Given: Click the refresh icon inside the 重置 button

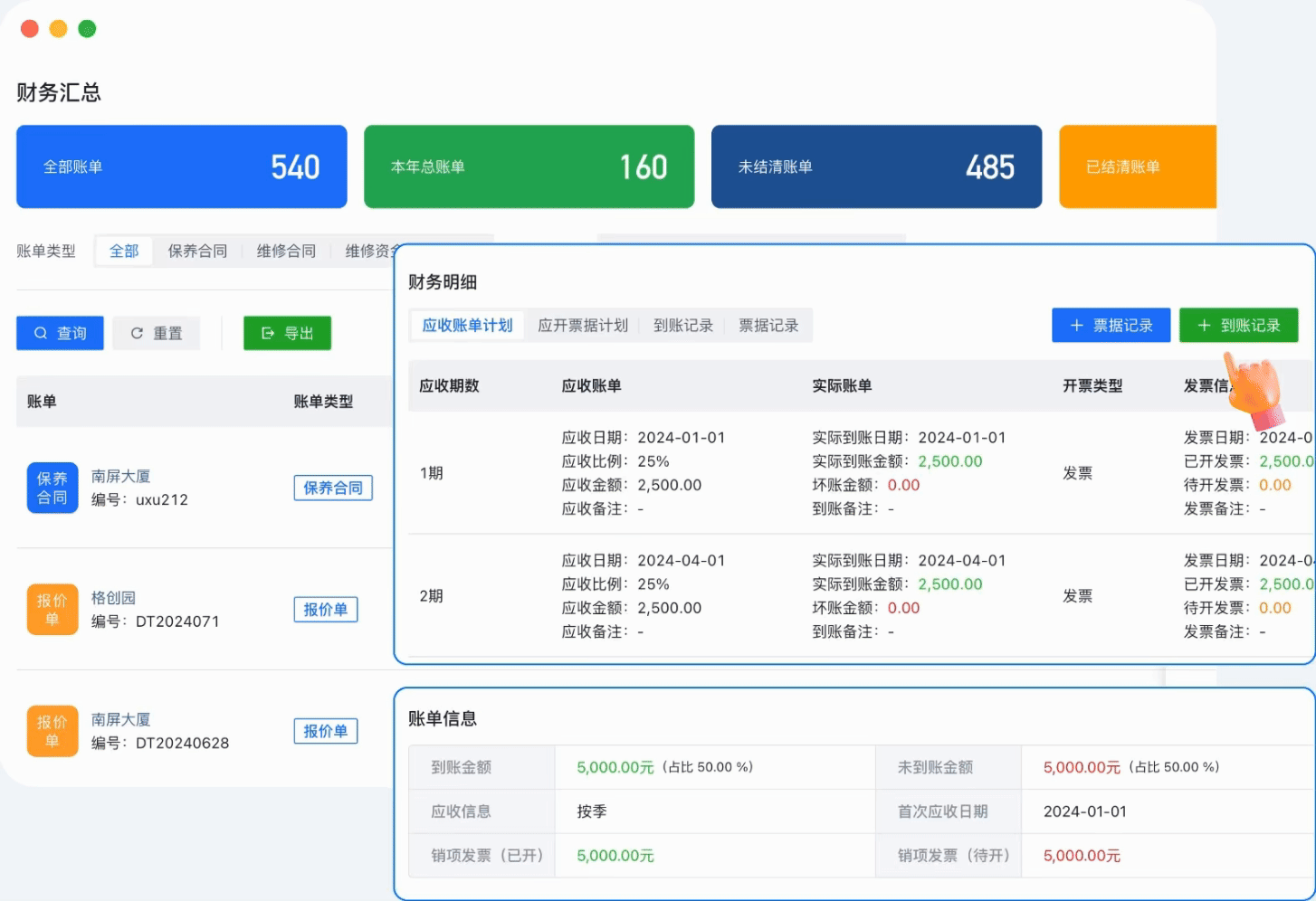Looking at the screenshot, I should pos(138,333).
